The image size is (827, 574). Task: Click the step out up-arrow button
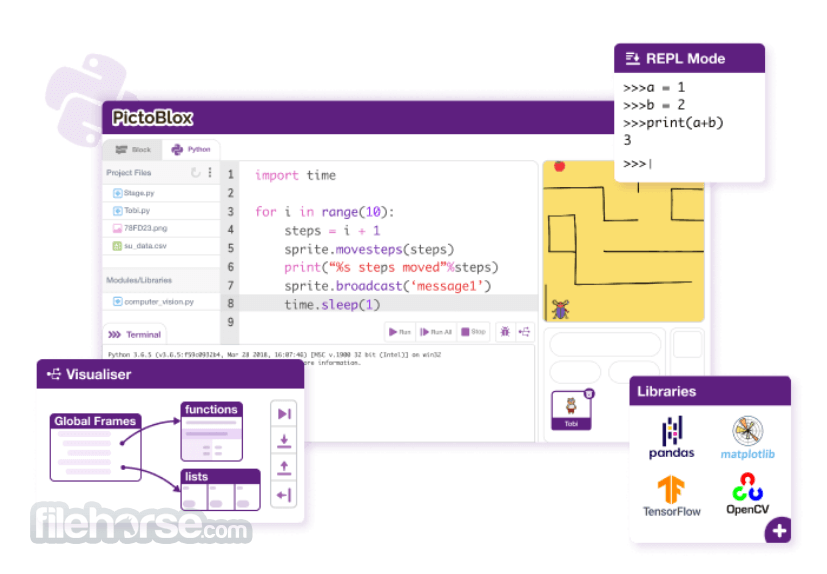click(284, 467)
